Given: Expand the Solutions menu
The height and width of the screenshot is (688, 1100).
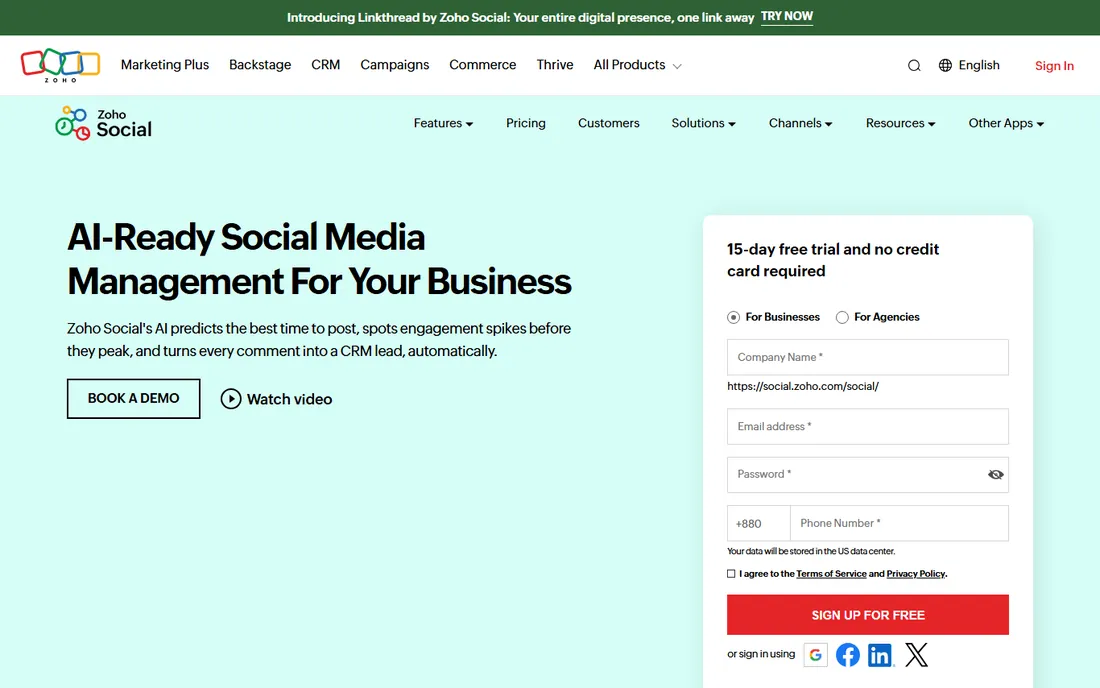Looking at the screenshot, I should [704, 123].
